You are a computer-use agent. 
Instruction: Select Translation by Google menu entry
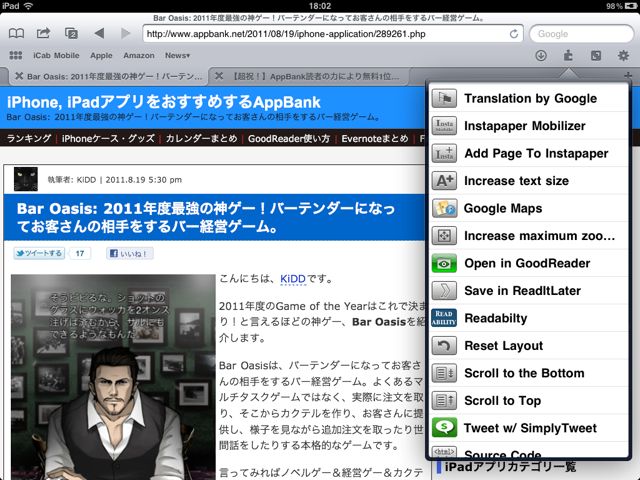[529, 98]
